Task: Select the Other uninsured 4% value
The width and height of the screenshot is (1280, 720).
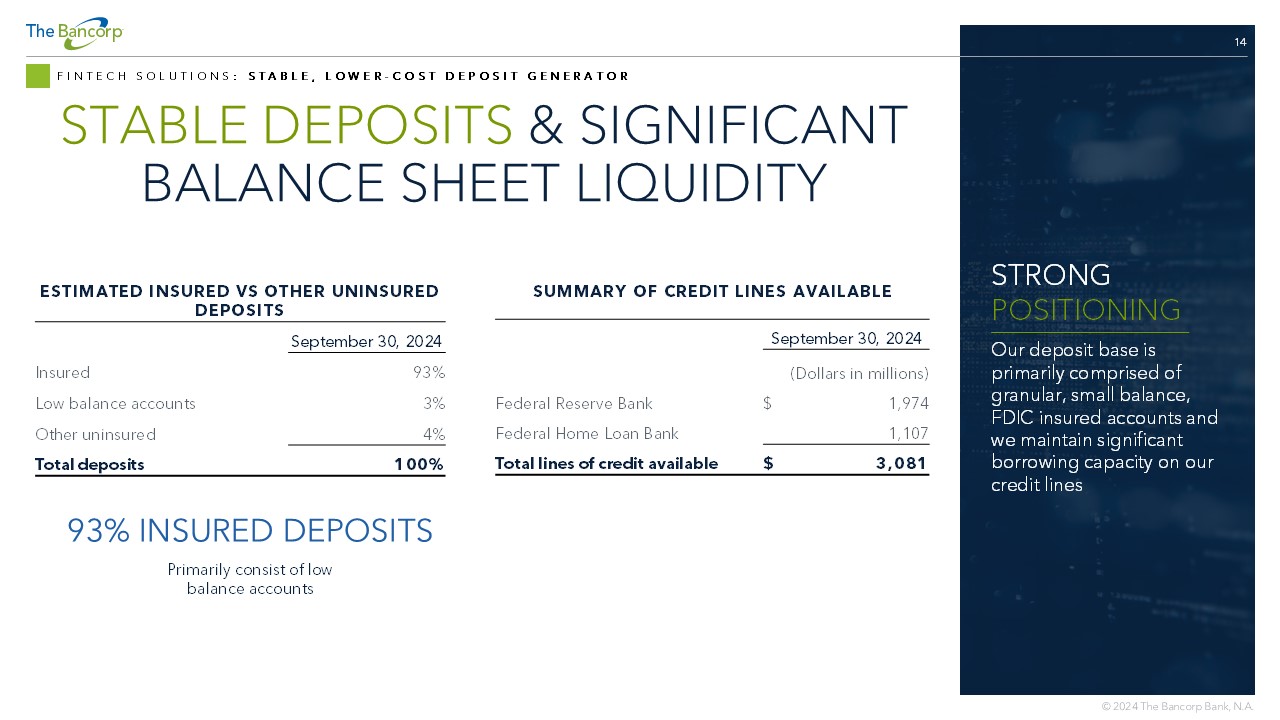Action: pyautogui.click(x=432, y=435)
